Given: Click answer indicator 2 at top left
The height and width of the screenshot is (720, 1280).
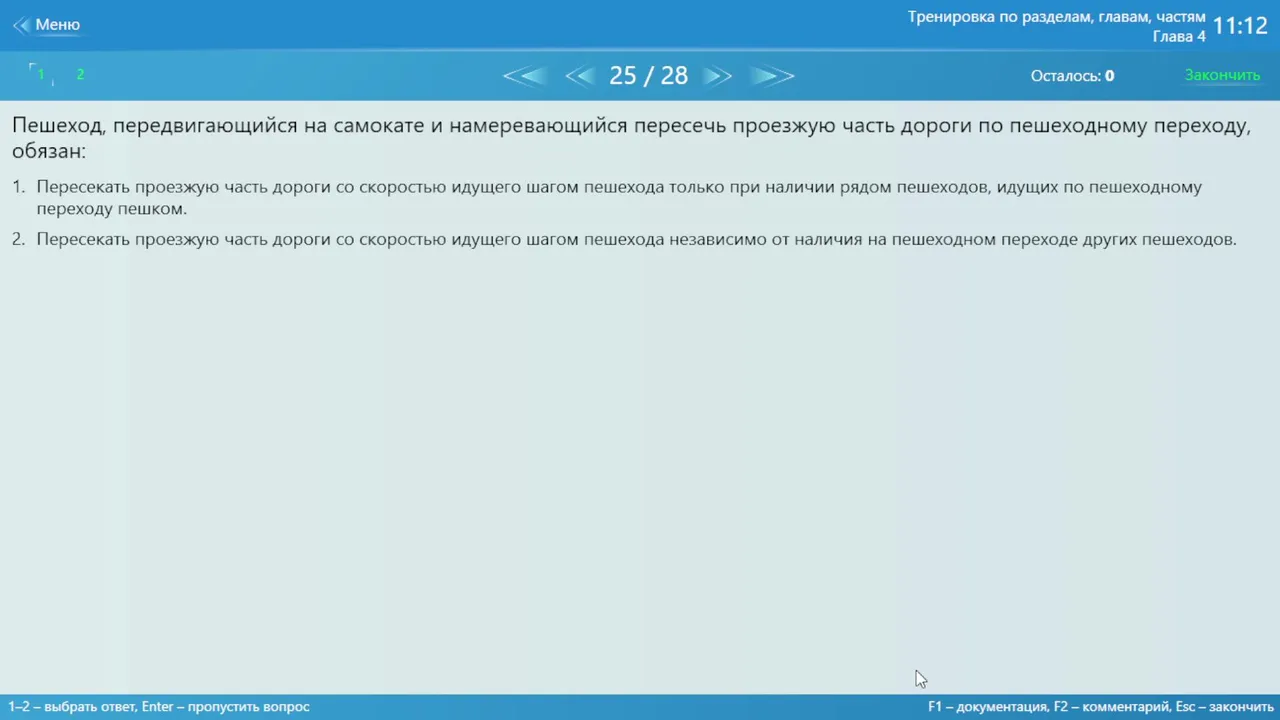Looking at the screenshot, I should [80, 74].
